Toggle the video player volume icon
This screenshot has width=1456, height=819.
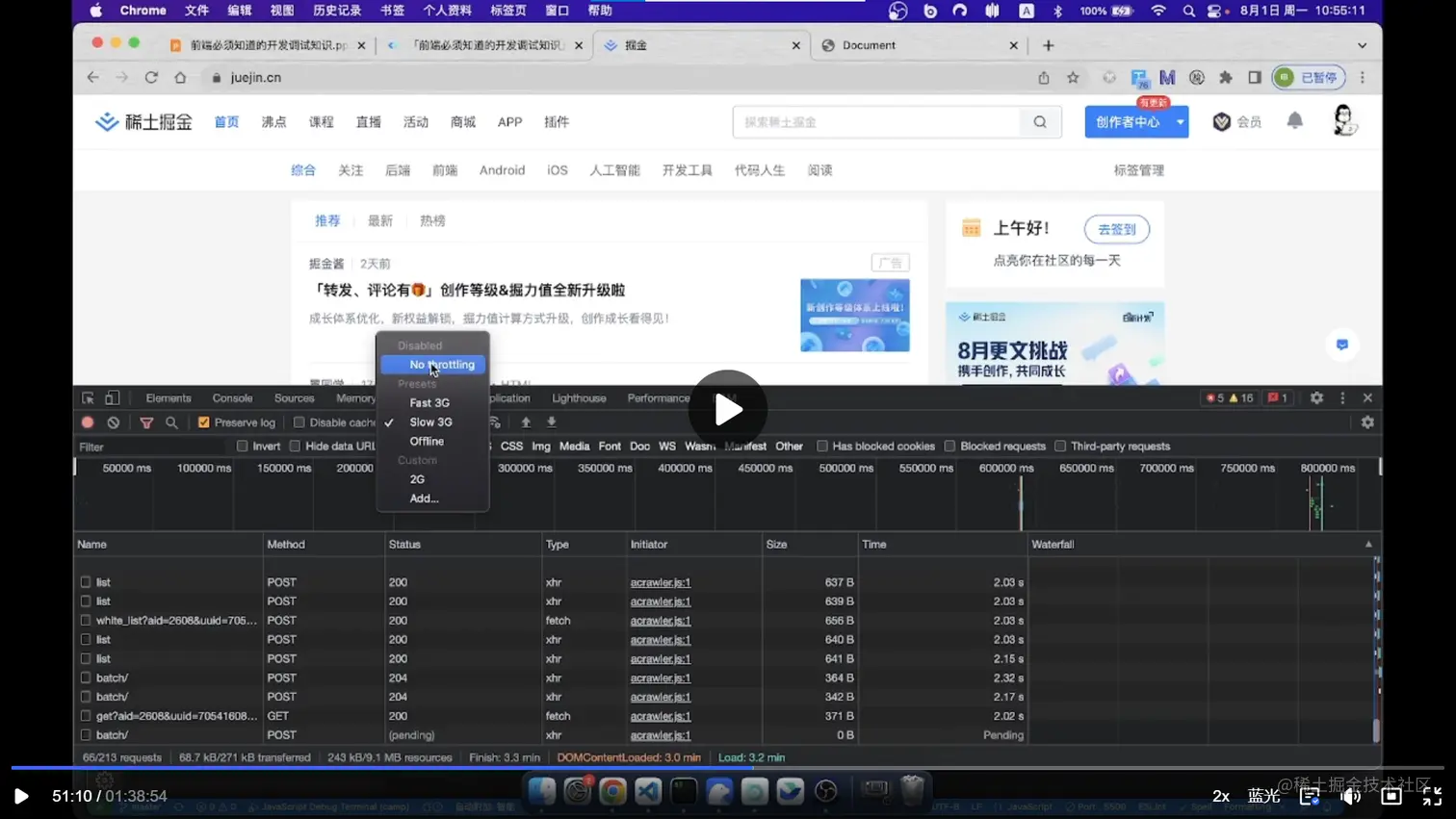1351,796
